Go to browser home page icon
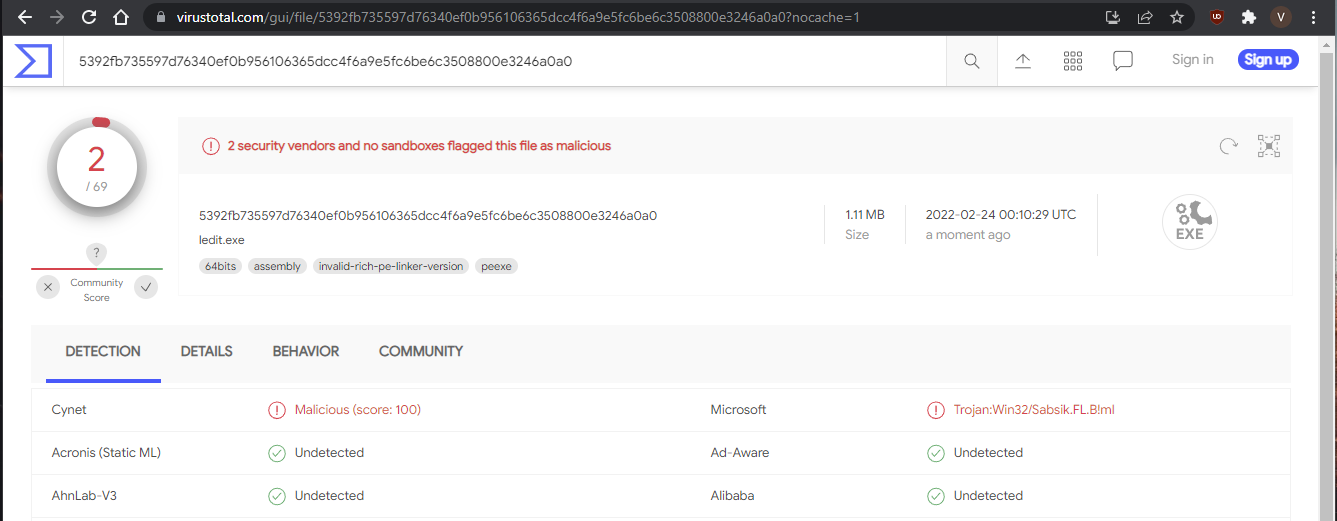Image resolution: width=1337 pixels, height=521 pixels. 121,17
